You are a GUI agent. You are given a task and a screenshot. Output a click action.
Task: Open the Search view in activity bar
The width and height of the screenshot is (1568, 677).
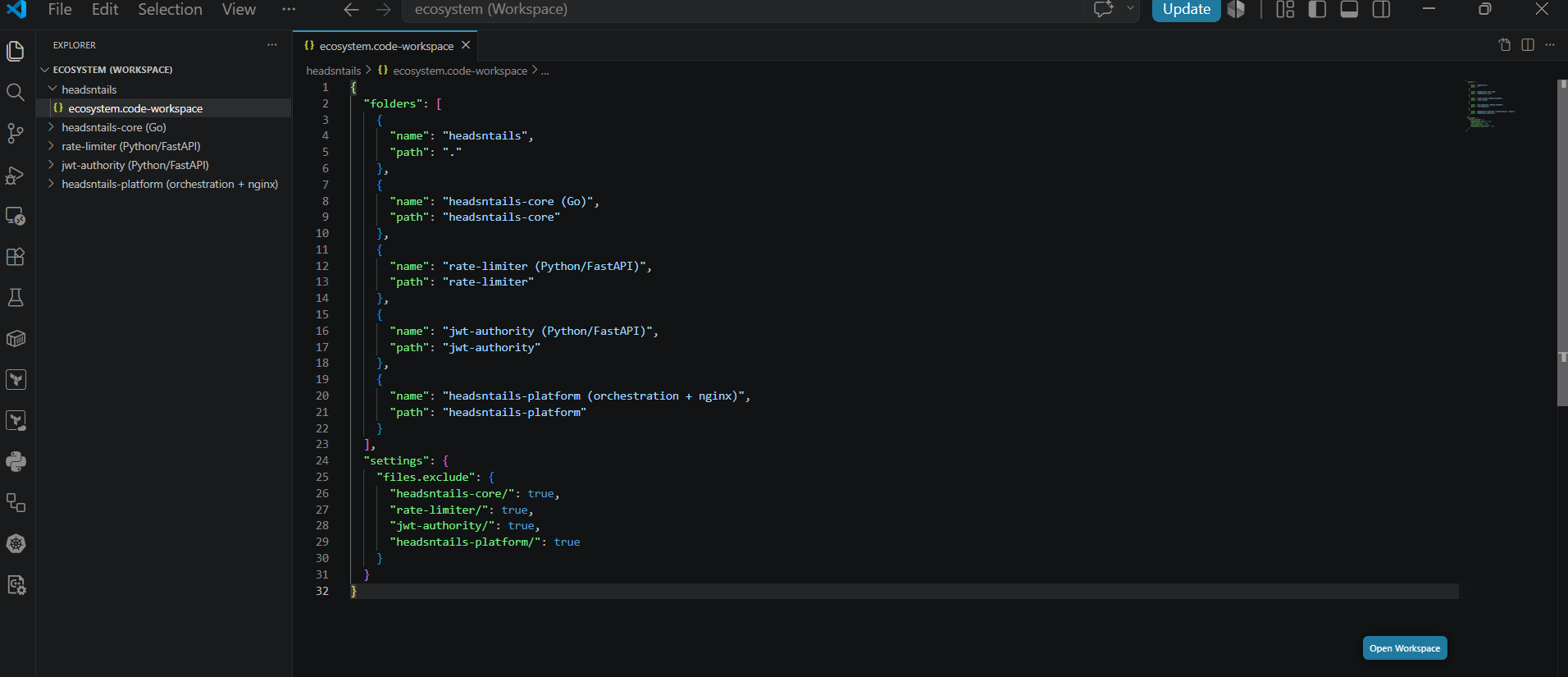coord(16,92)
